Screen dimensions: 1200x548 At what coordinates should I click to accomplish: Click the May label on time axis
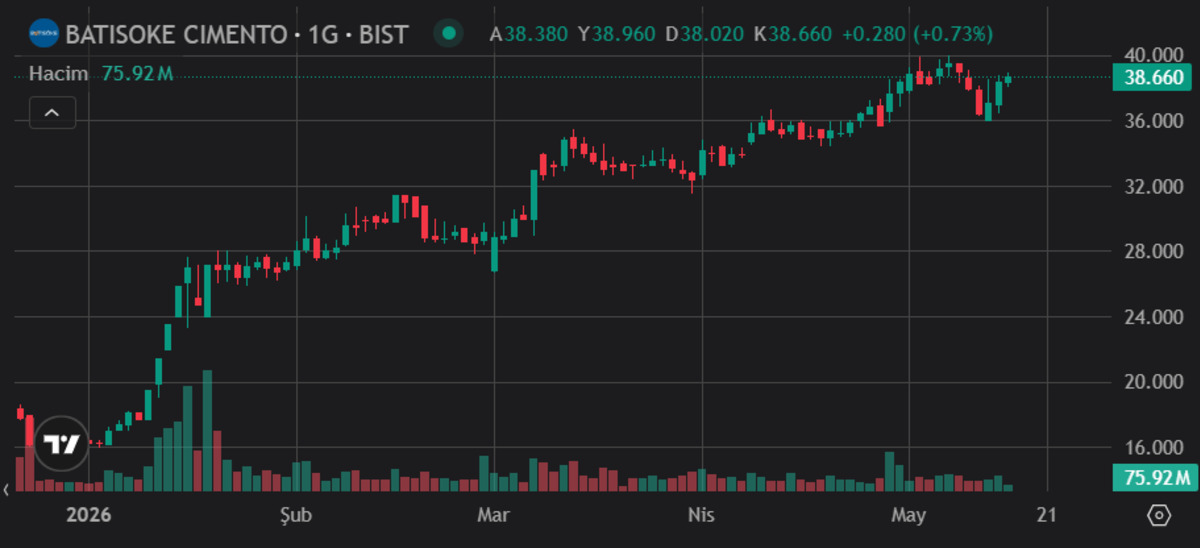click(x=909, y=516)
